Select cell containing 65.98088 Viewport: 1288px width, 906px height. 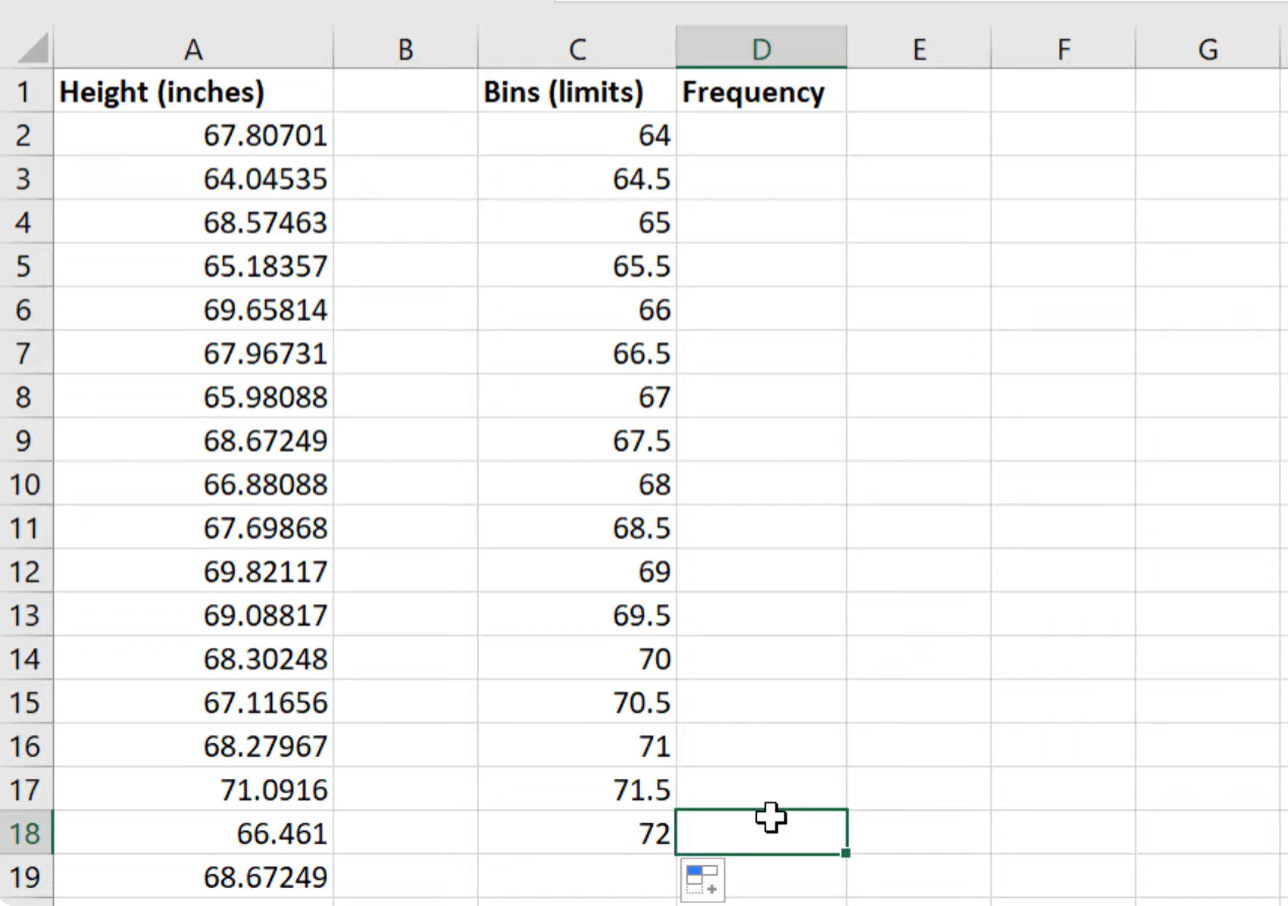[193, 397]
